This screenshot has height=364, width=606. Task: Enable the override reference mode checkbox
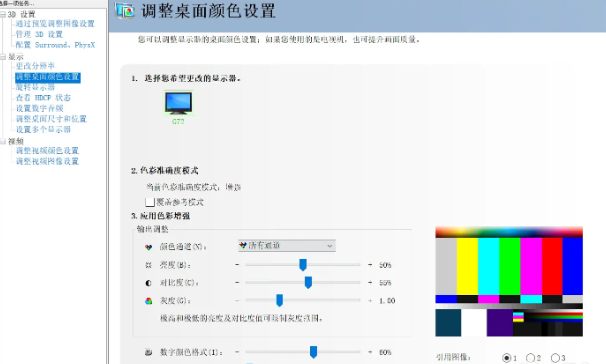(150, 202)
